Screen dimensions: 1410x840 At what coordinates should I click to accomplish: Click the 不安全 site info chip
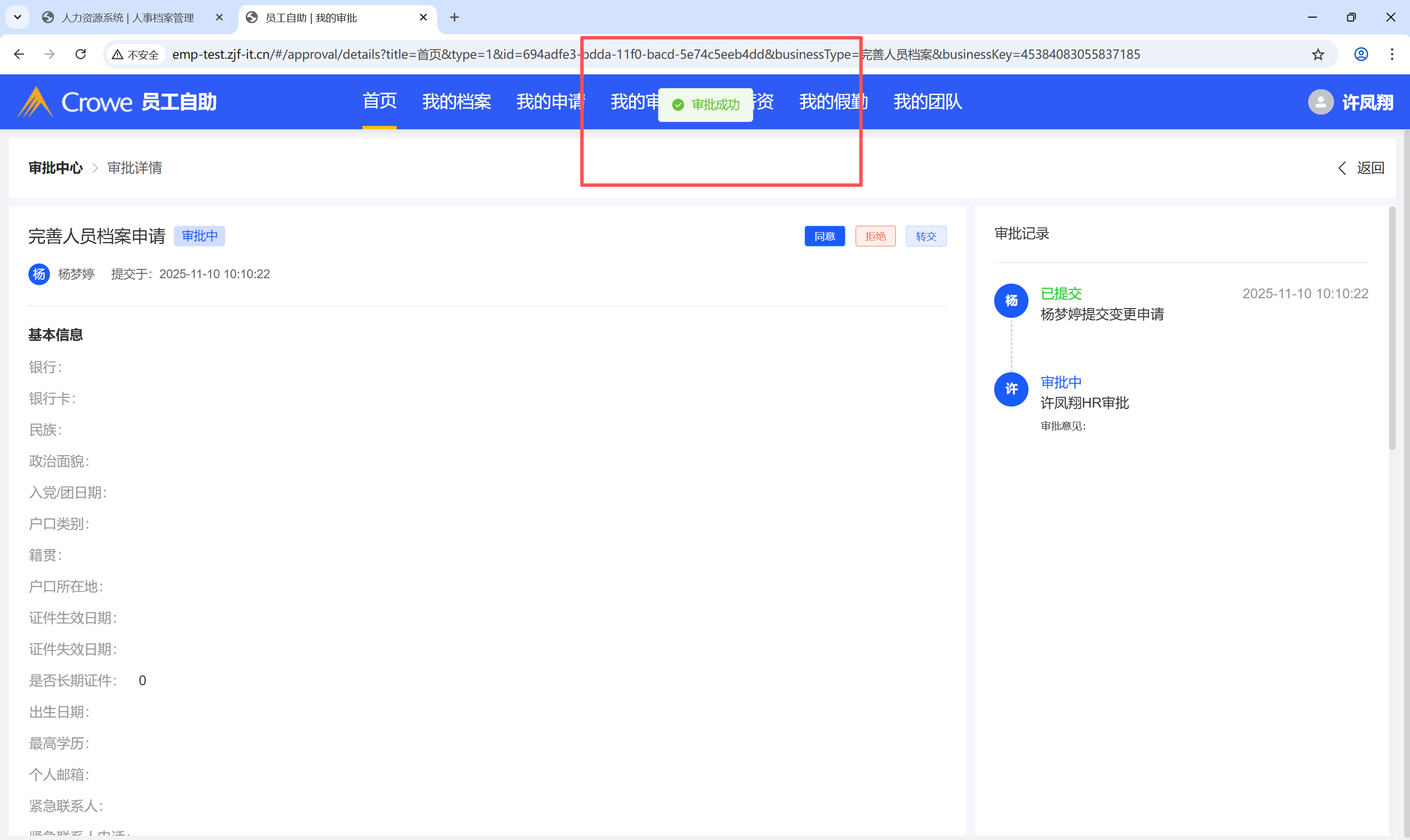[136, 54]
